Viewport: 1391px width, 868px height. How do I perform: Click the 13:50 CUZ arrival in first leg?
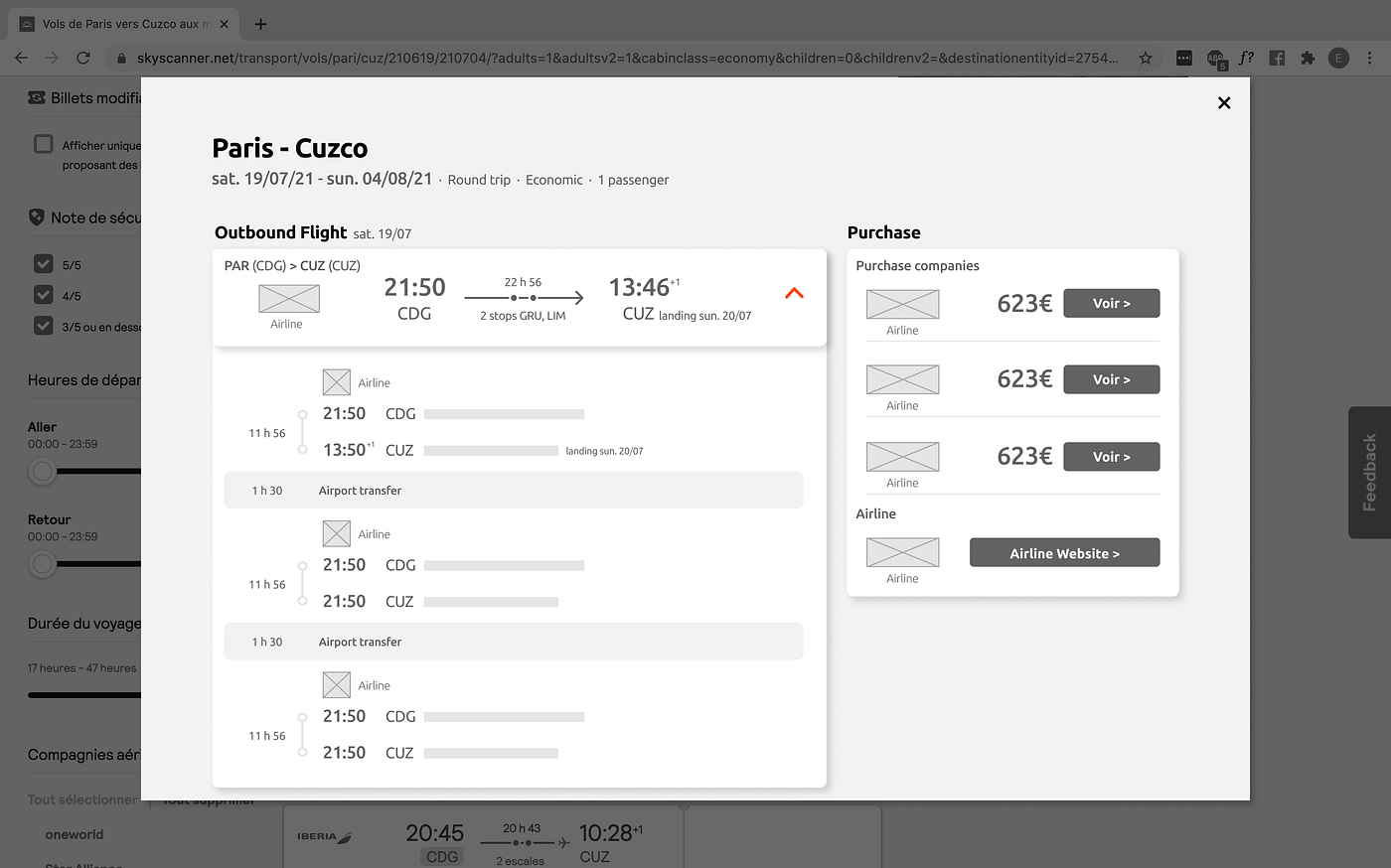pyautogui.click(x=368, y=450)
